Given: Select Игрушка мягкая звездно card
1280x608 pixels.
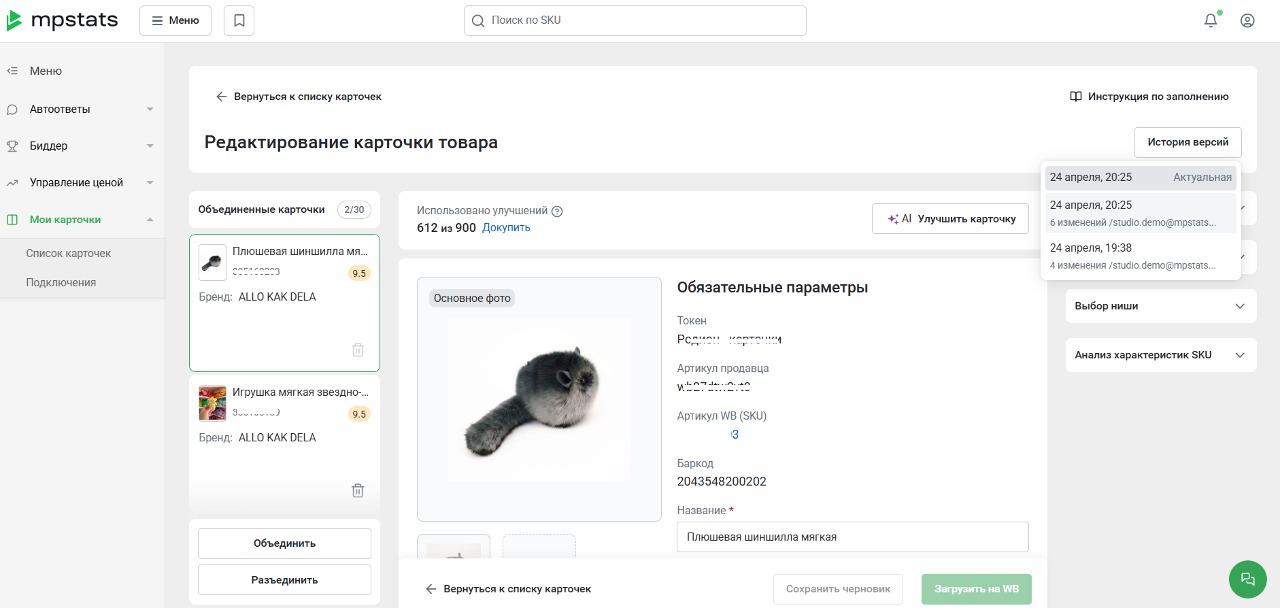Looking at the screenshot, I should [284, 443].
